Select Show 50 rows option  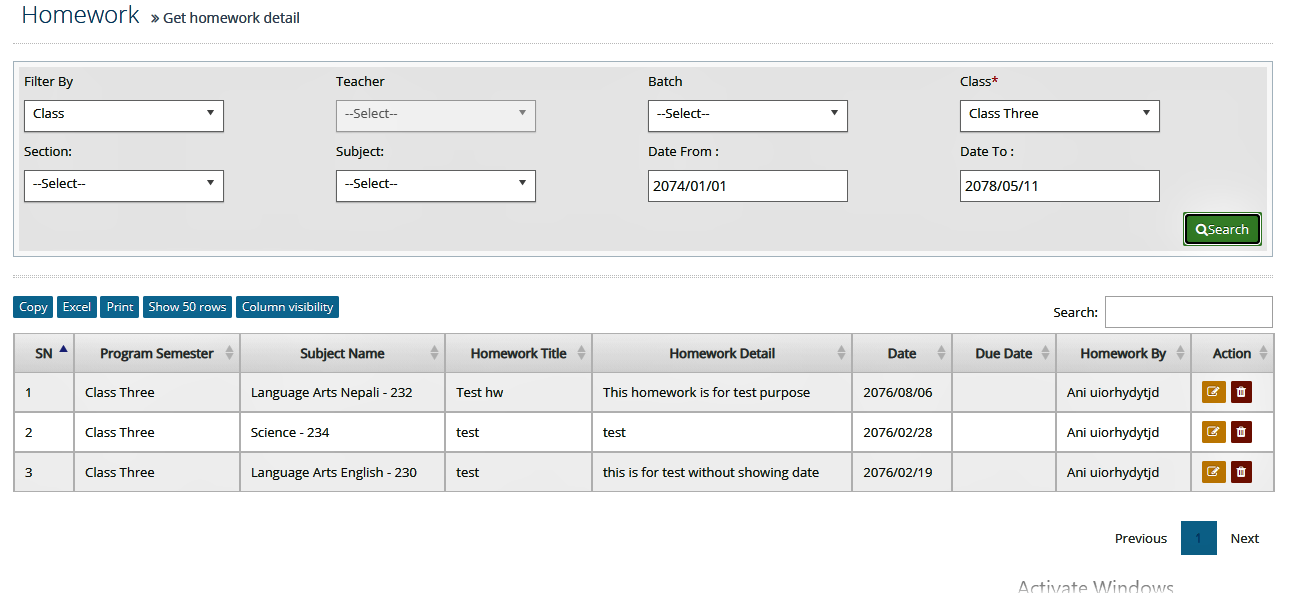point(187,307)
